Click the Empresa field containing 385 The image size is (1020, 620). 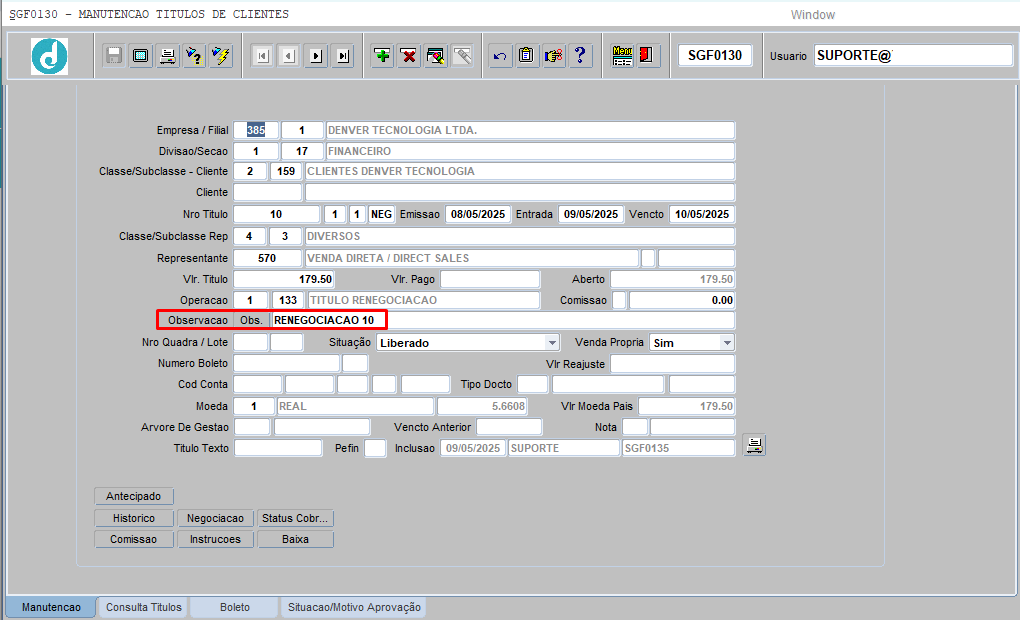click(x=256, y=130)
